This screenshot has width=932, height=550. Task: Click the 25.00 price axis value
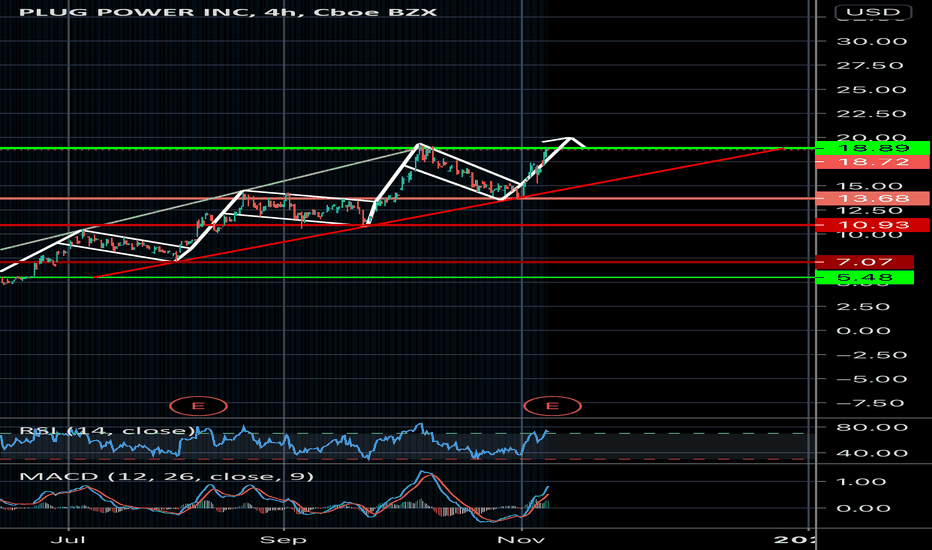tap(872, 90)
